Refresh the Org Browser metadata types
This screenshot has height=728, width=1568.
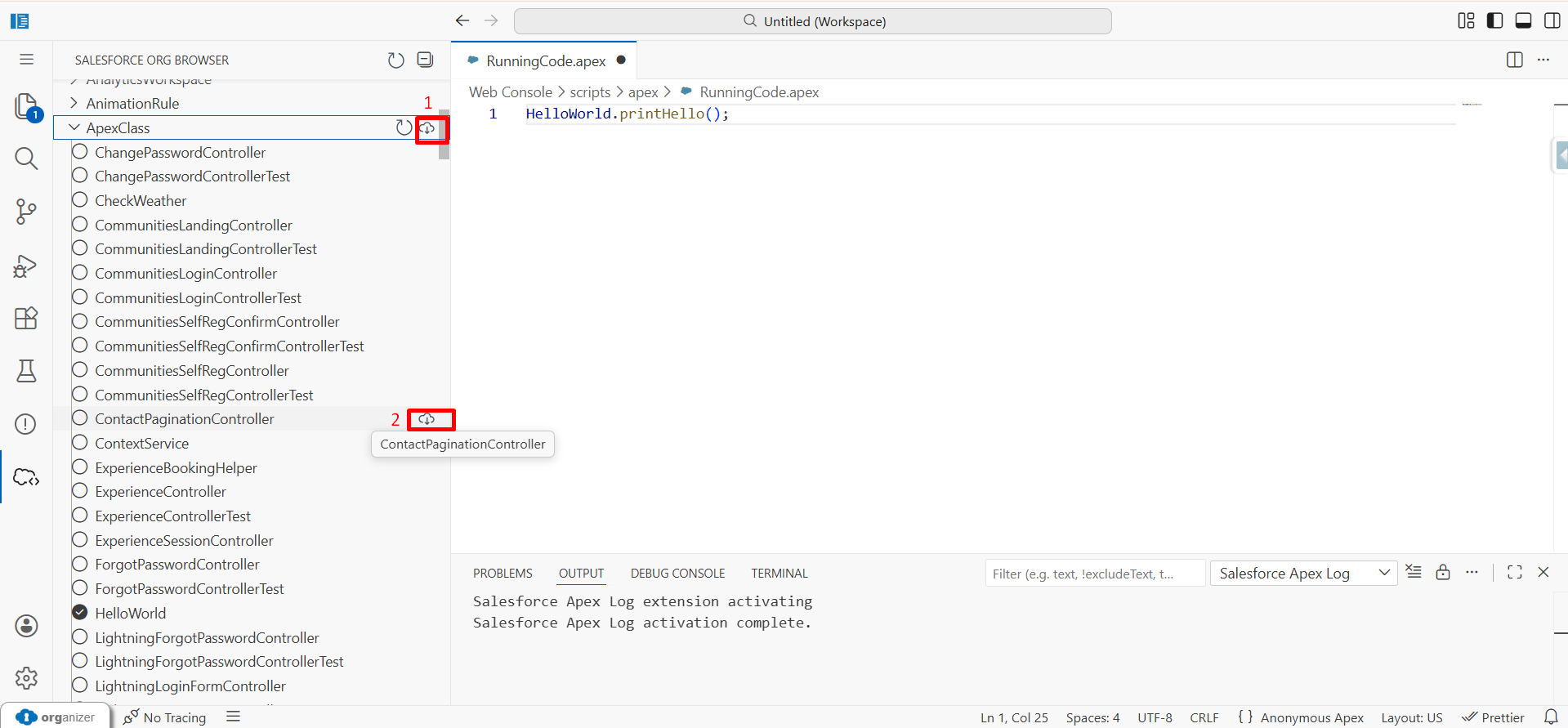[396, 60]
